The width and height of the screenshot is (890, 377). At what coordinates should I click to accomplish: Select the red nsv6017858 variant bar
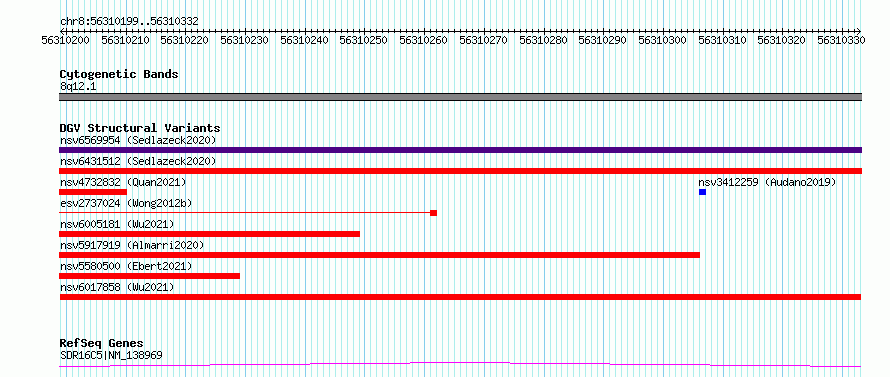460,297
